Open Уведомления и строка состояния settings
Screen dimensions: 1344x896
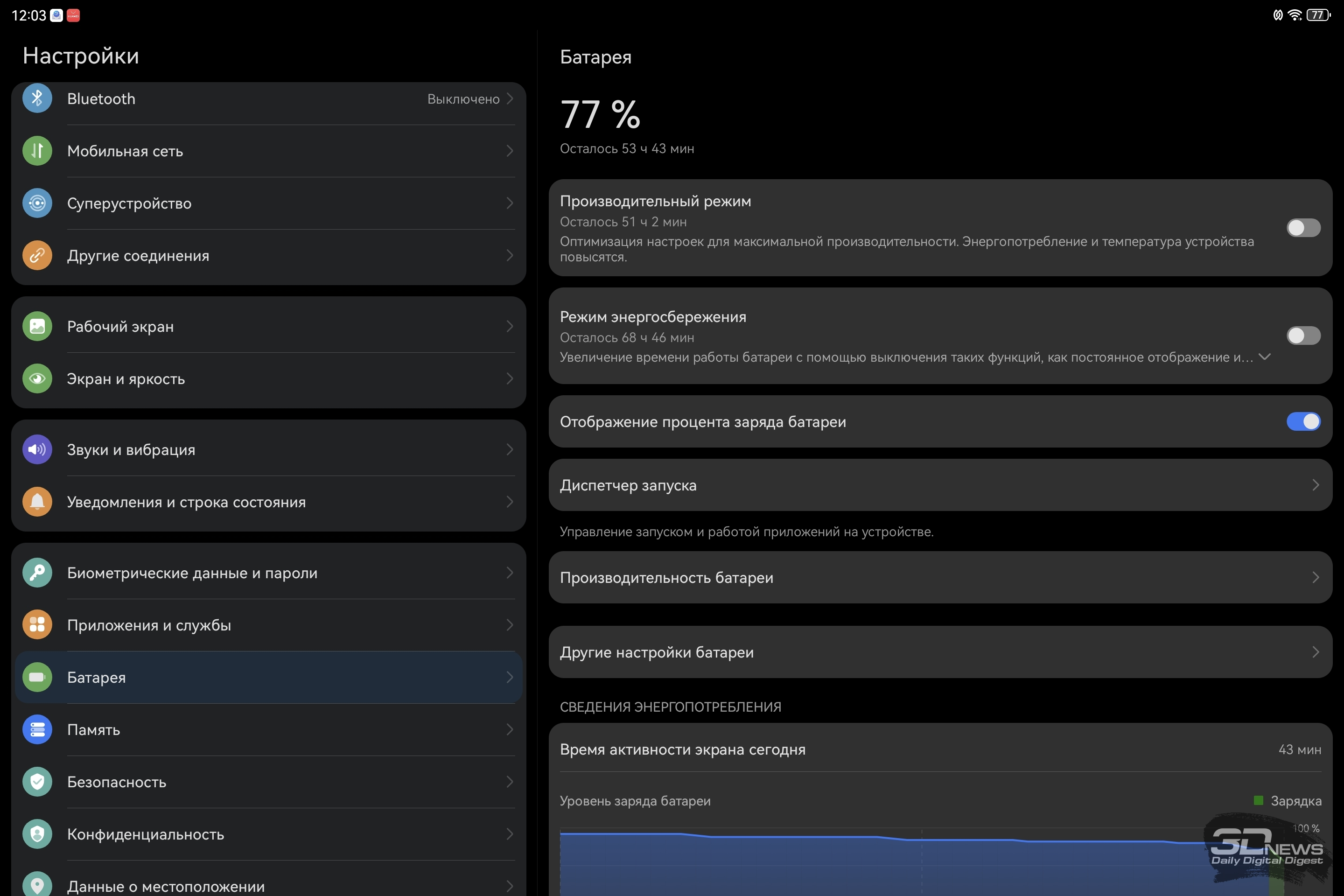point(269,502)
